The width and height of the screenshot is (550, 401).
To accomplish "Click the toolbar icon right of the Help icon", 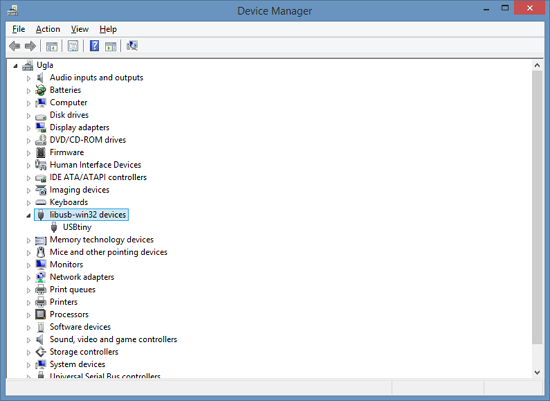I will (110, 46).
